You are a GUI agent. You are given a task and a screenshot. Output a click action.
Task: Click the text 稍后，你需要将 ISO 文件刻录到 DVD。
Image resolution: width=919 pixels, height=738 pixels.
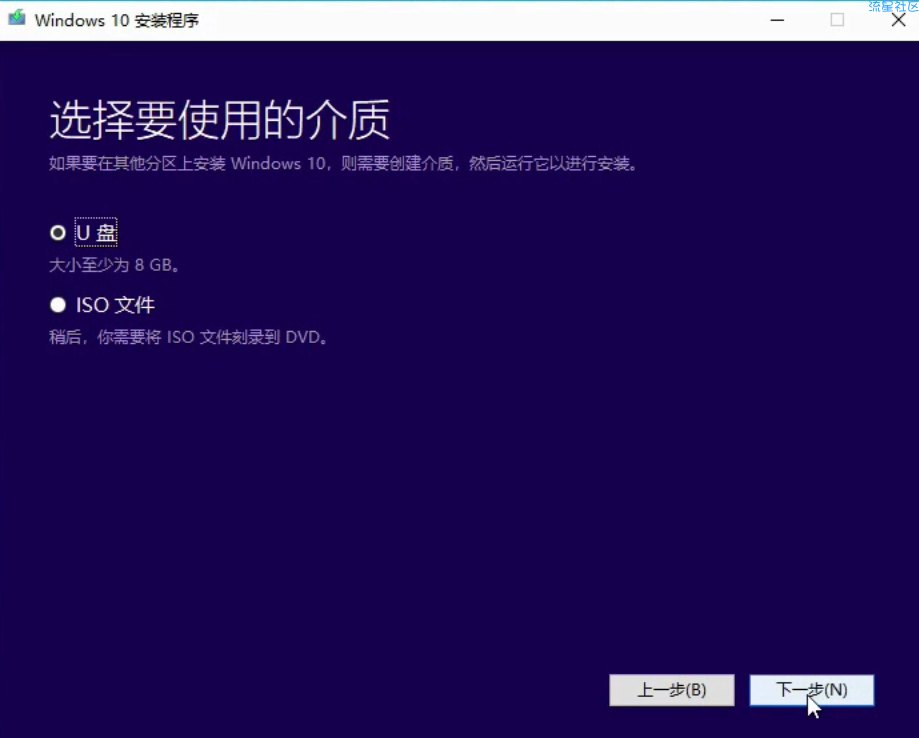click(188, 338)
